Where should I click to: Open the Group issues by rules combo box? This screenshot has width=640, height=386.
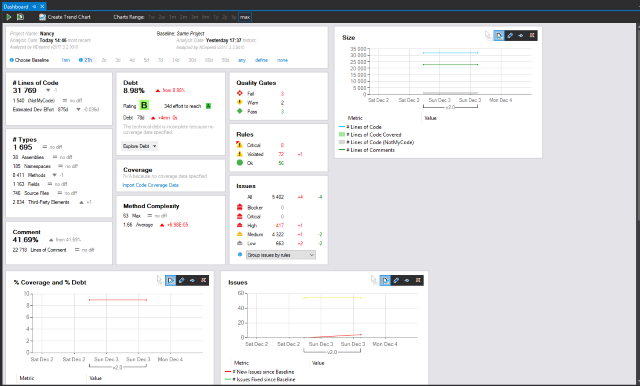pos(281,255)
